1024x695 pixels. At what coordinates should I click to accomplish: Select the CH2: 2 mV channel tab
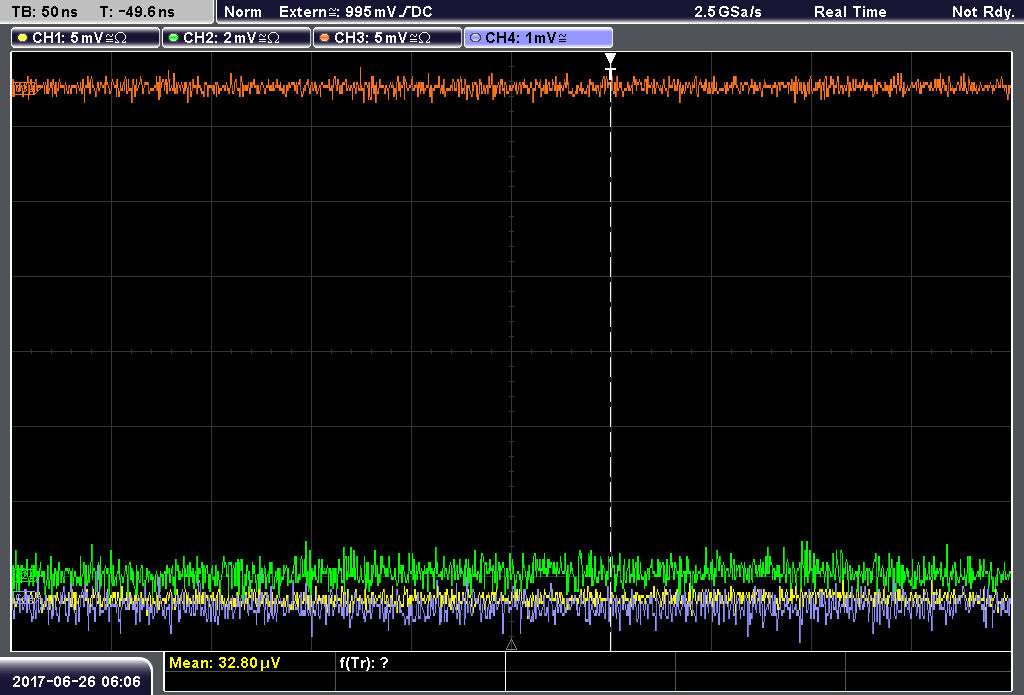(236, 38)
